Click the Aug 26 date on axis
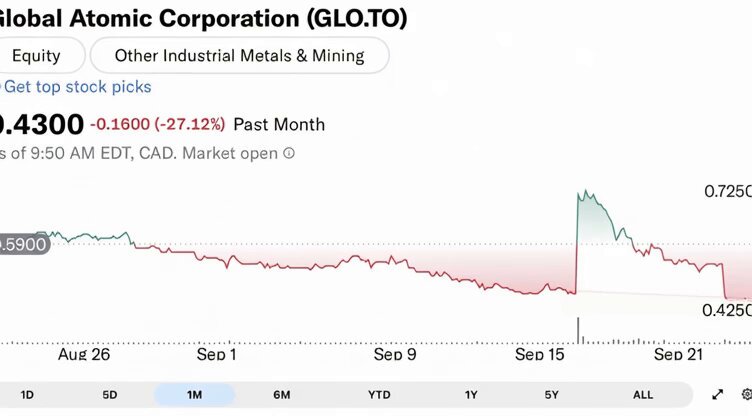 point(84,355)
